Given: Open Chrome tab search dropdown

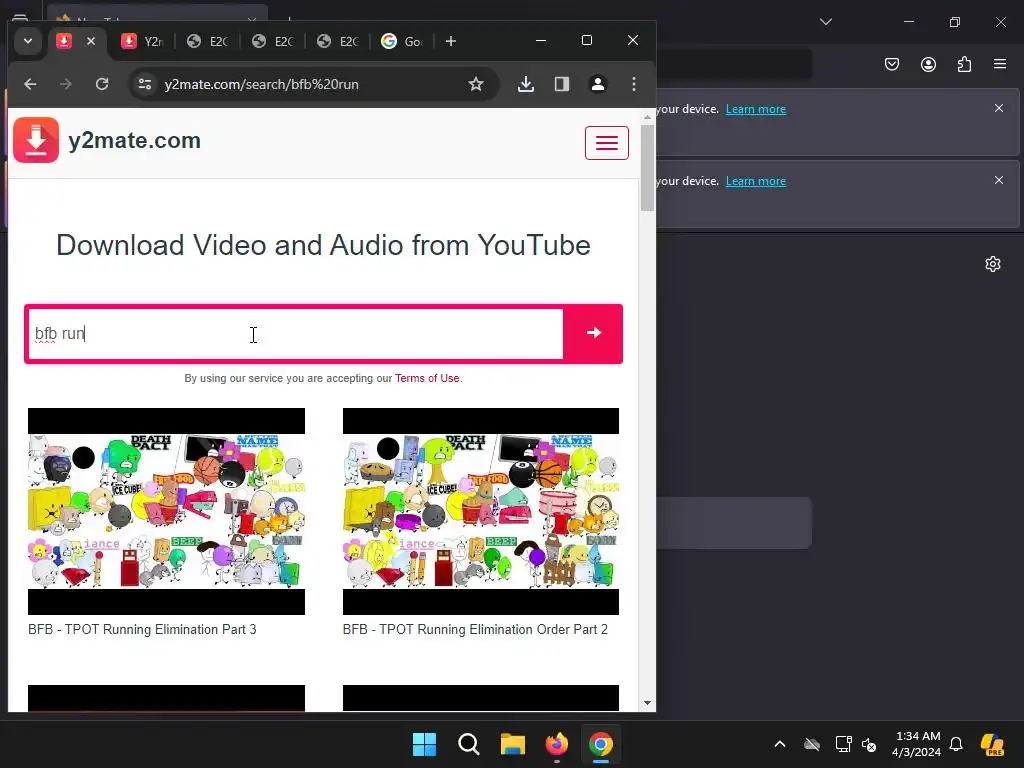Looking at the screenshot, I should (28, 41).
